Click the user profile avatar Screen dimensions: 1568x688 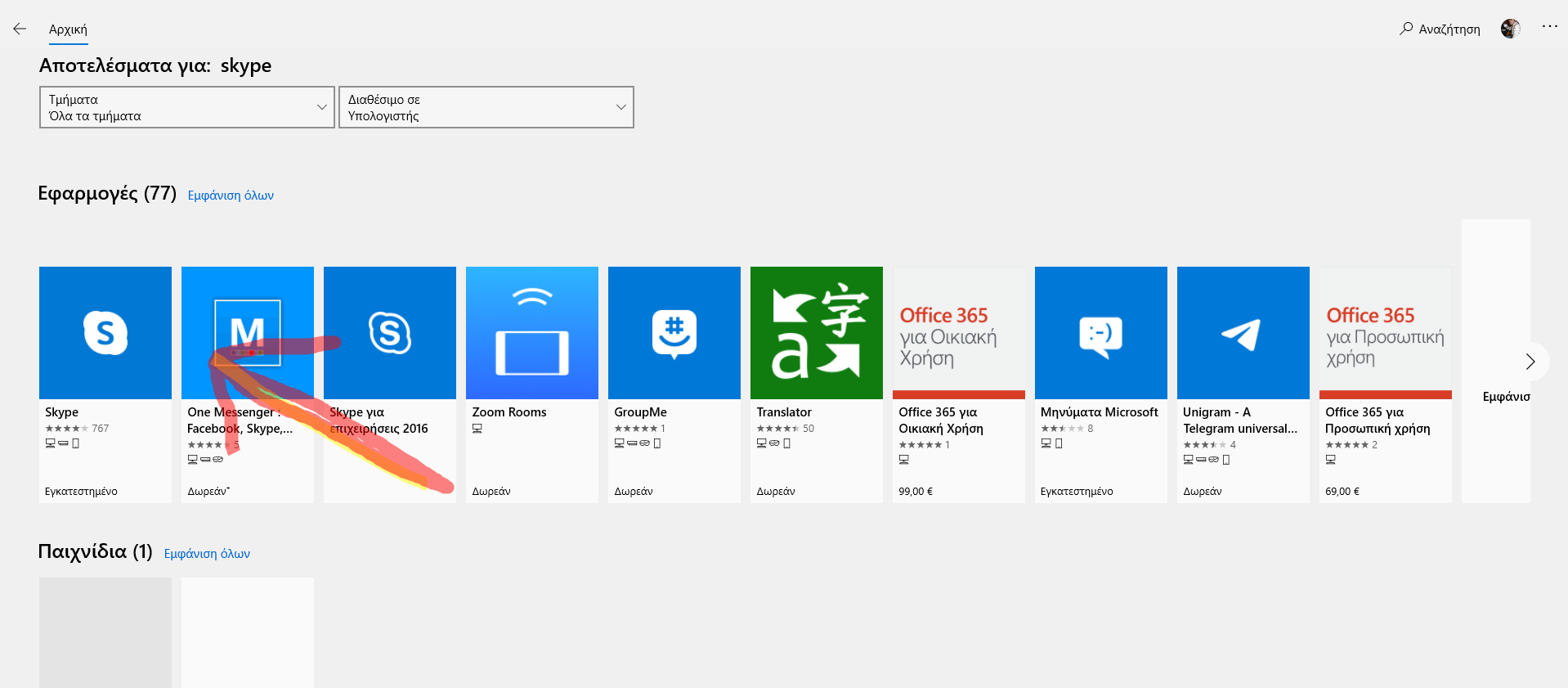1510,29
